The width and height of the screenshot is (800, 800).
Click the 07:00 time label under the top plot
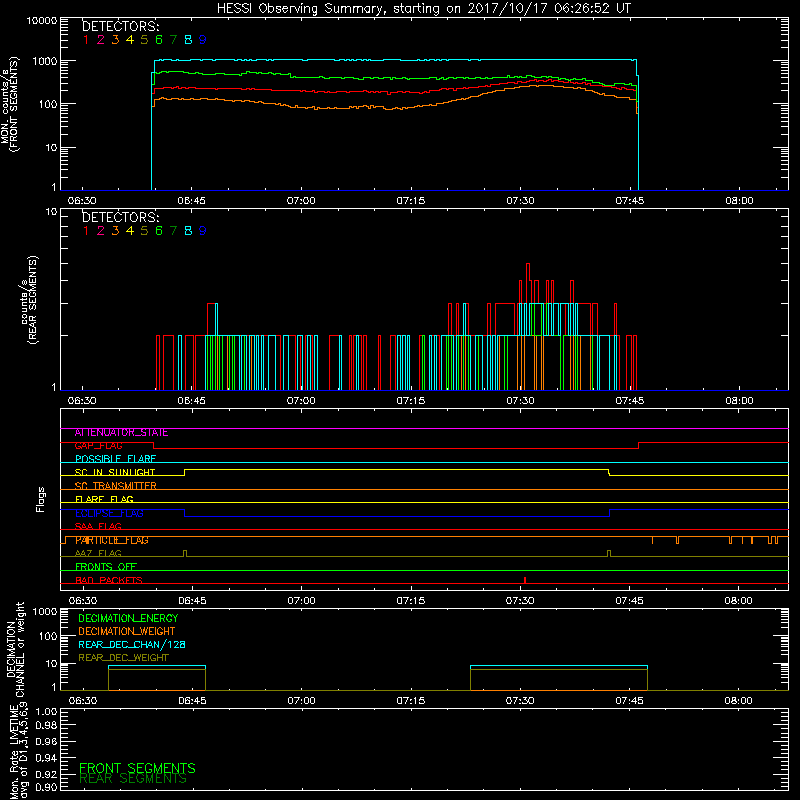[301, 201]
